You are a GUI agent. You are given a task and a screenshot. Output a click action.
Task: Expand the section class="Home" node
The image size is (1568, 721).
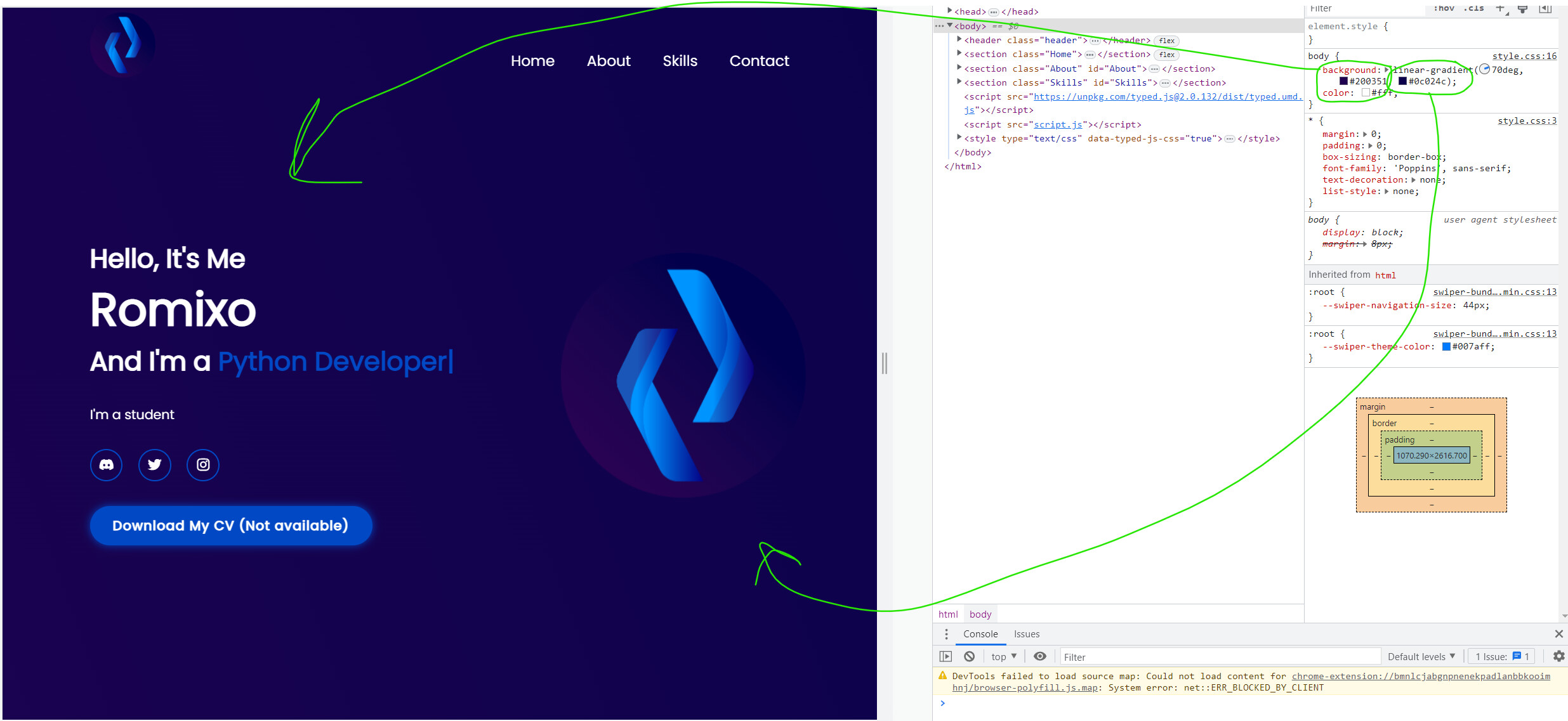point(959,53)
